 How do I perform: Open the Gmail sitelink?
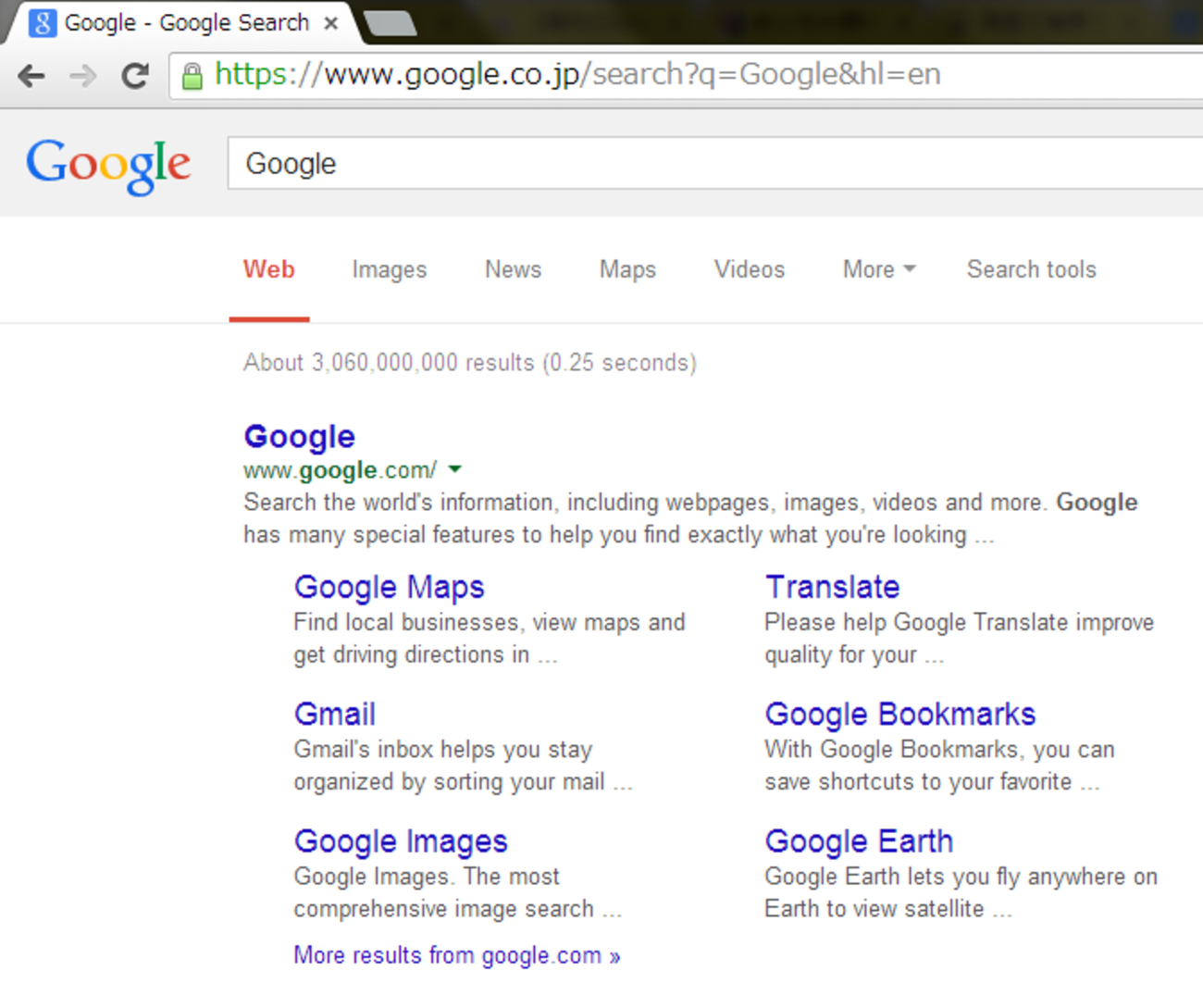click(x=335, y=714)
